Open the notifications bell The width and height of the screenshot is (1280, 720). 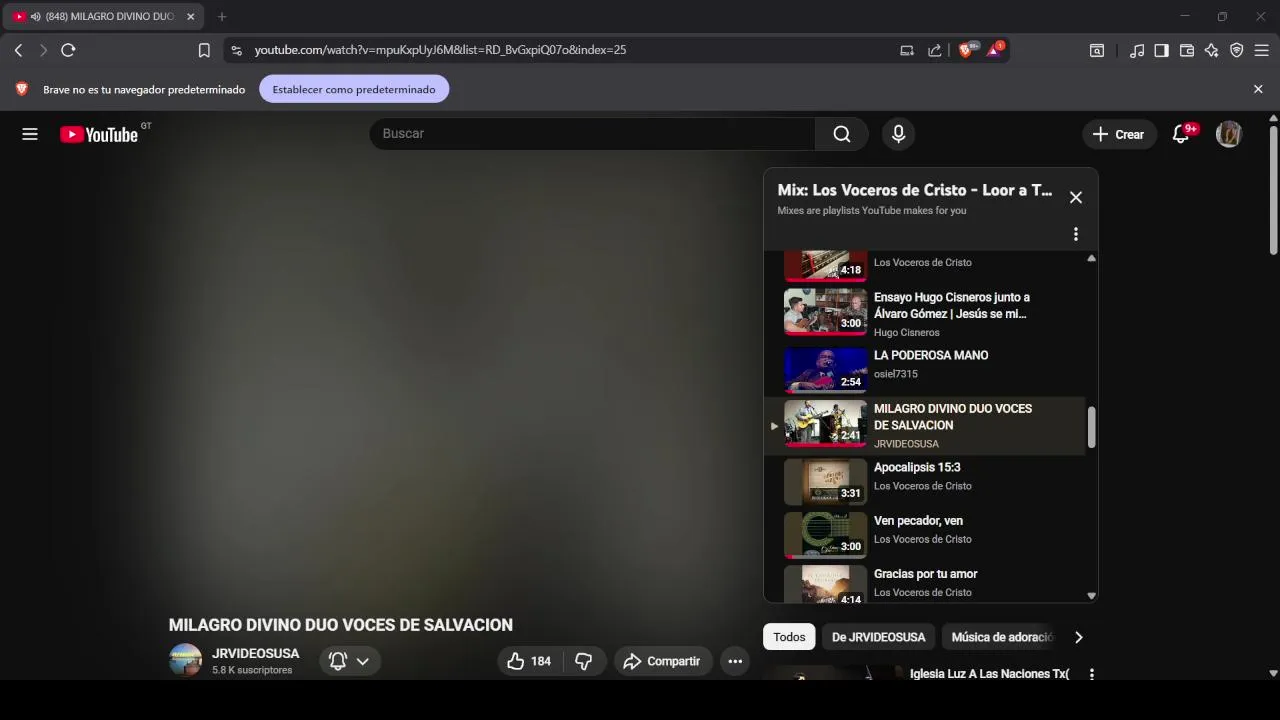point(1181,134)
